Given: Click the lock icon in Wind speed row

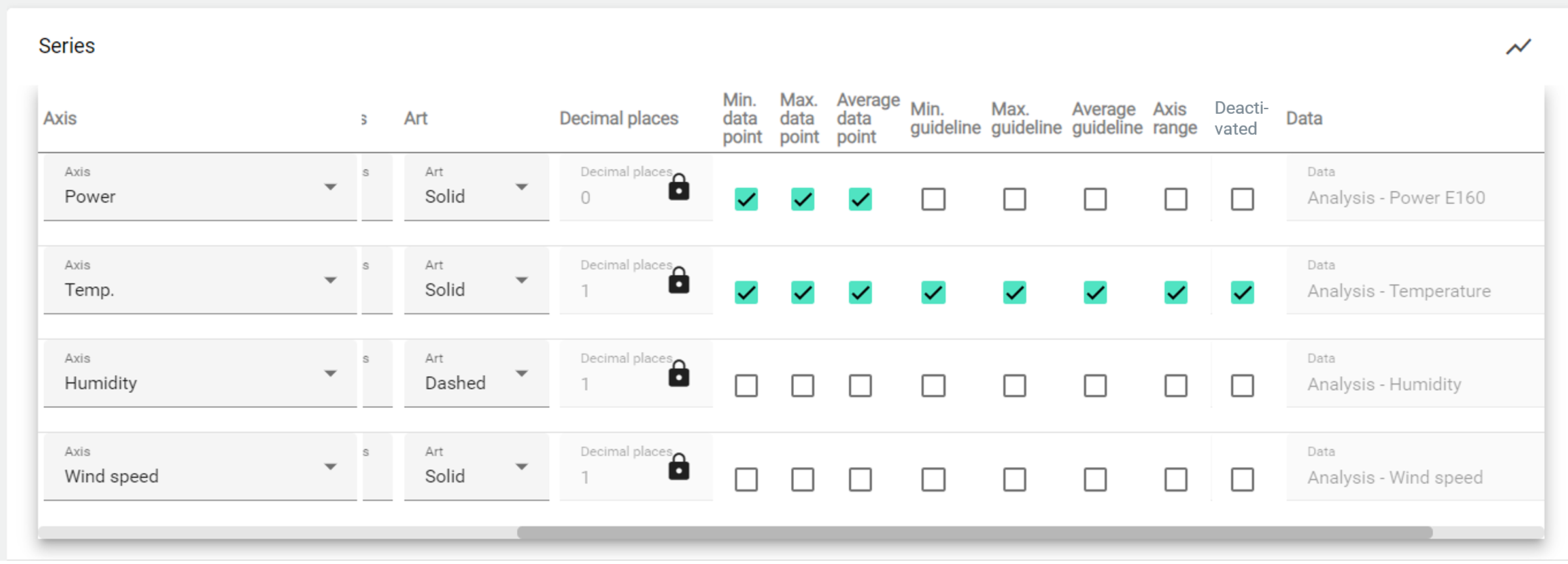Looking at the screenshot, I should click(x=679, y=468).
